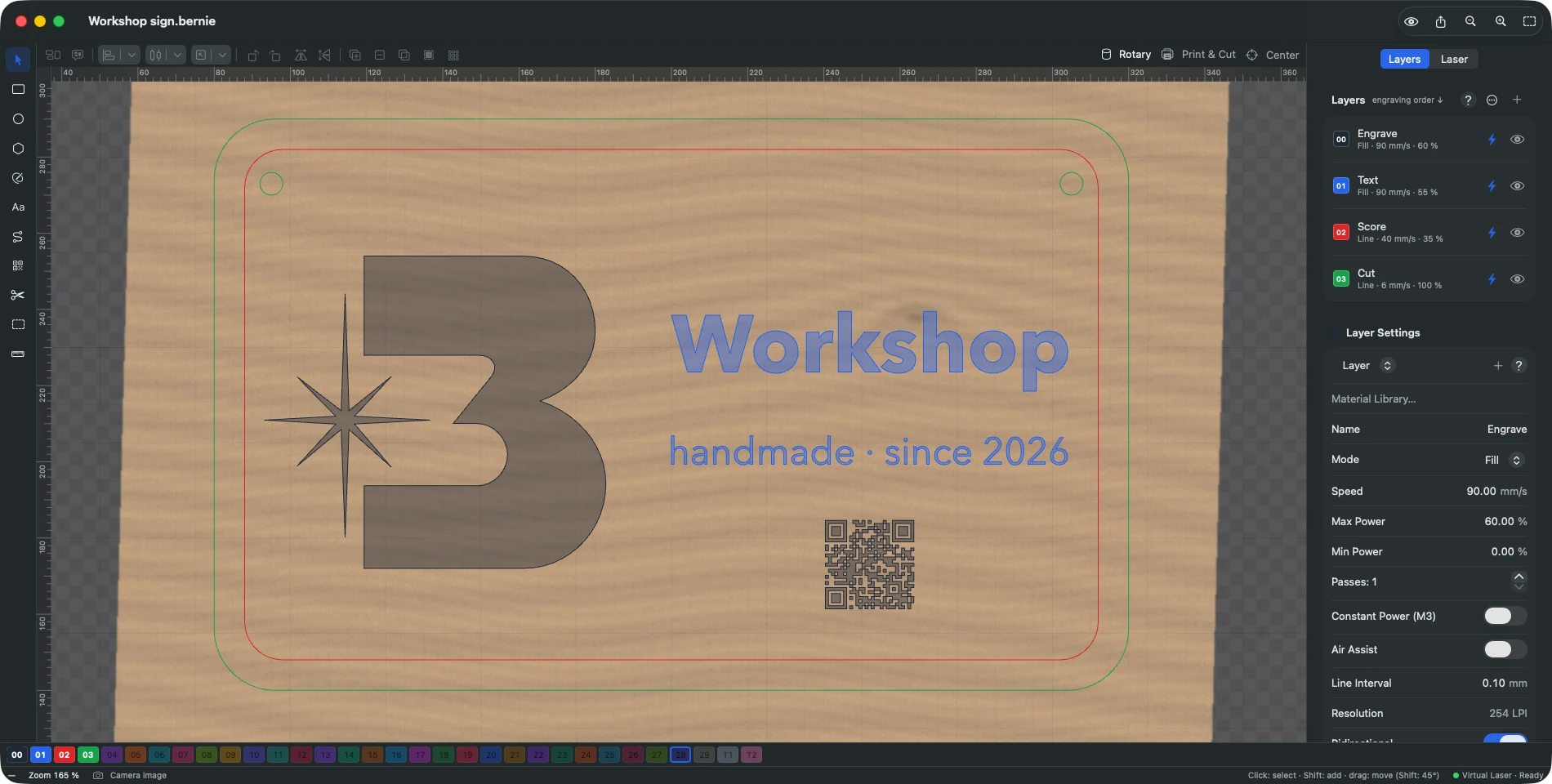The width and height of the screenshot is (1552, 784).
Task: Hide the Engrave layer with eye icon
Action: click(1517, 140)
